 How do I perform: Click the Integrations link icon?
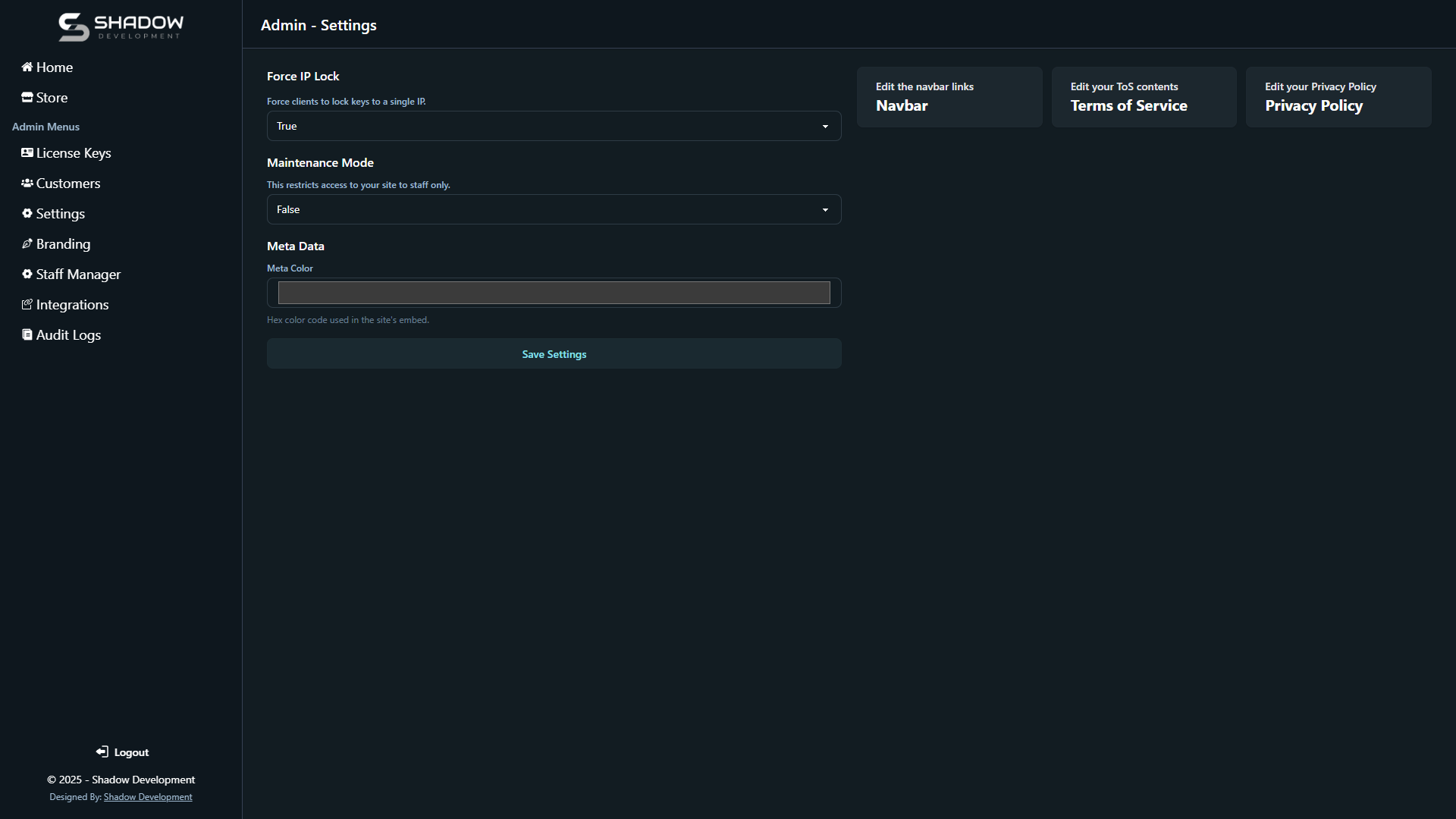27,304
